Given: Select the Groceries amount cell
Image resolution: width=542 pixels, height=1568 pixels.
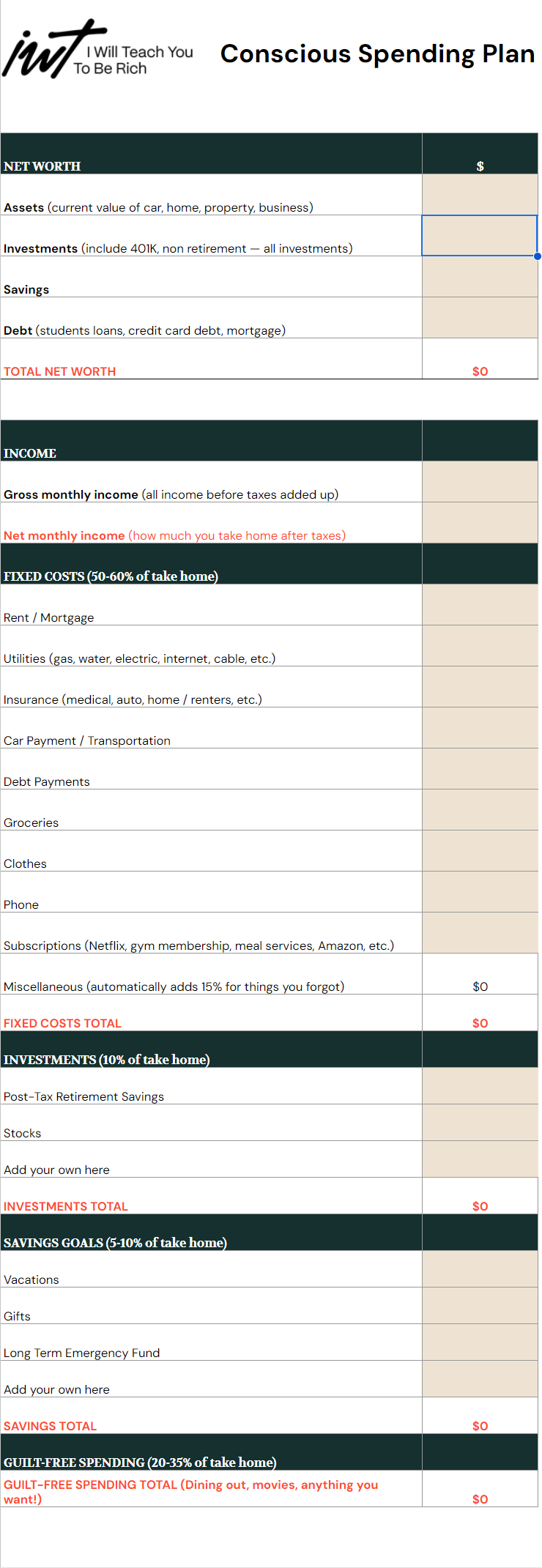Looking at the screenshot, I should coord(480,810).
